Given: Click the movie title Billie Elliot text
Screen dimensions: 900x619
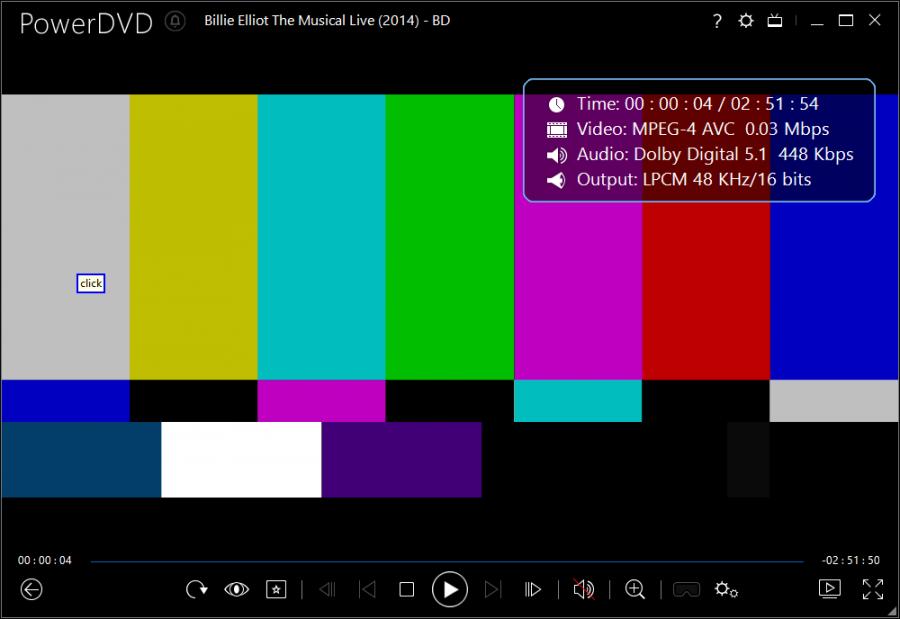Looking at the screenshot, I should (327, 21).
